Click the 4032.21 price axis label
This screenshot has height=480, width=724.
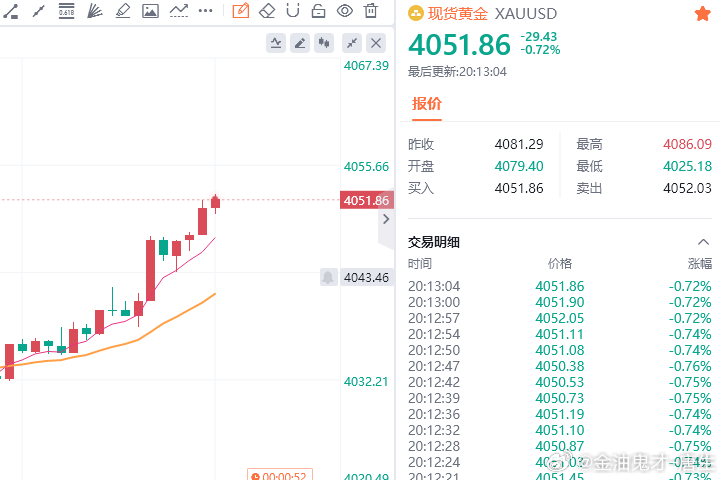point(366,382)
